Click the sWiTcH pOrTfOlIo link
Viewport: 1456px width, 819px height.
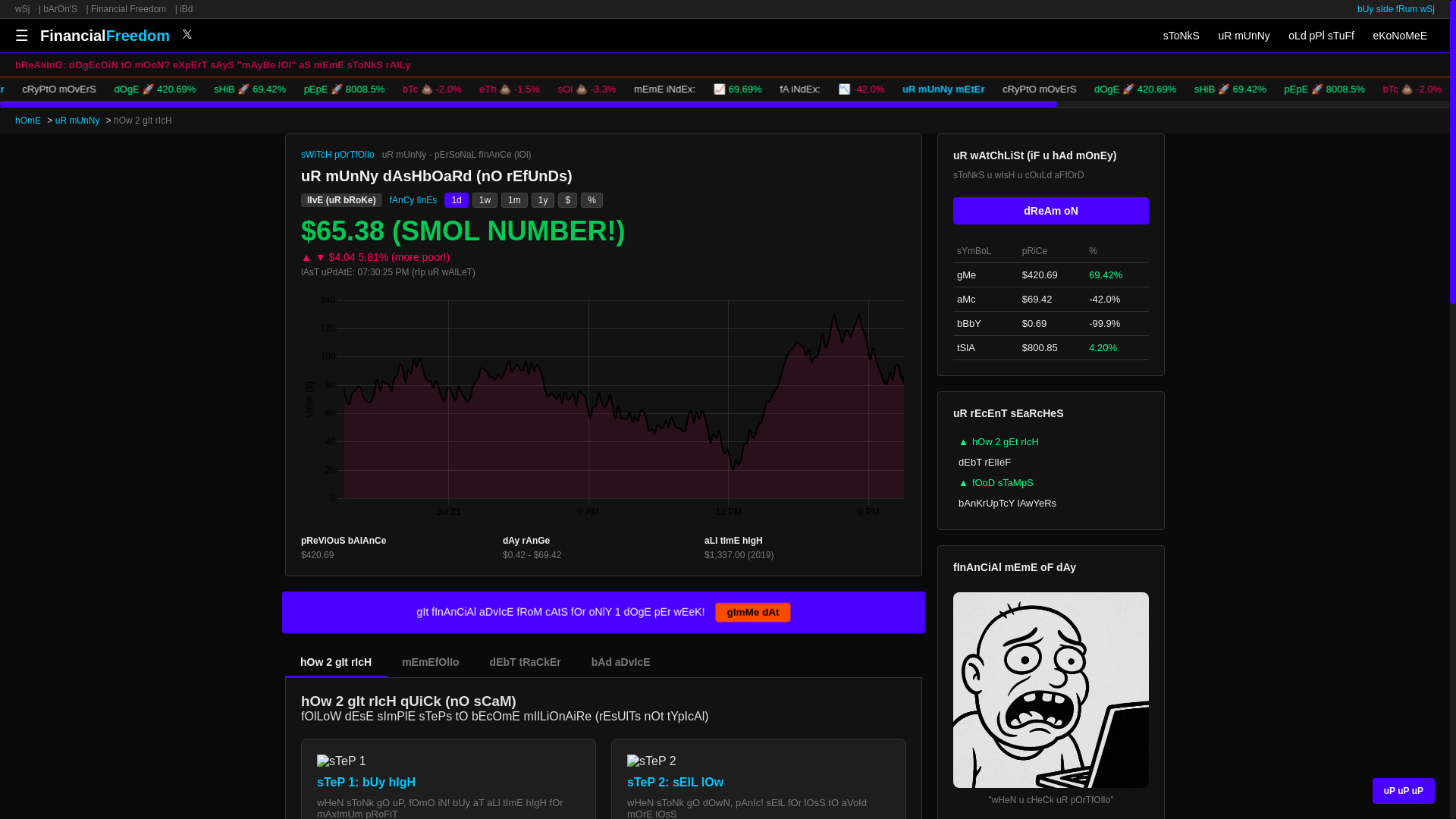(x=337, y=155)
